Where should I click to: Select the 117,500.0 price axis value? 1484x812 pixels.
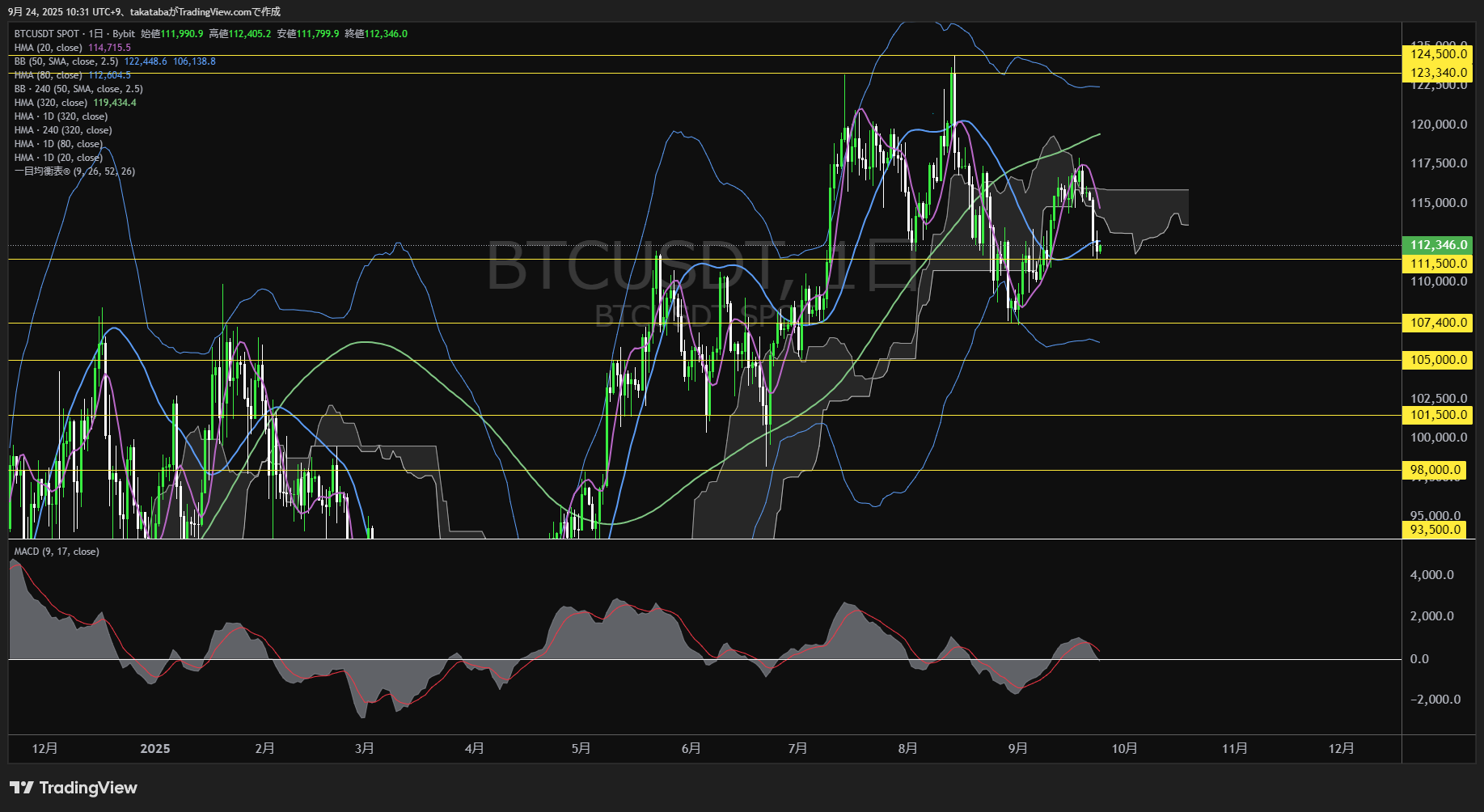1439,163
